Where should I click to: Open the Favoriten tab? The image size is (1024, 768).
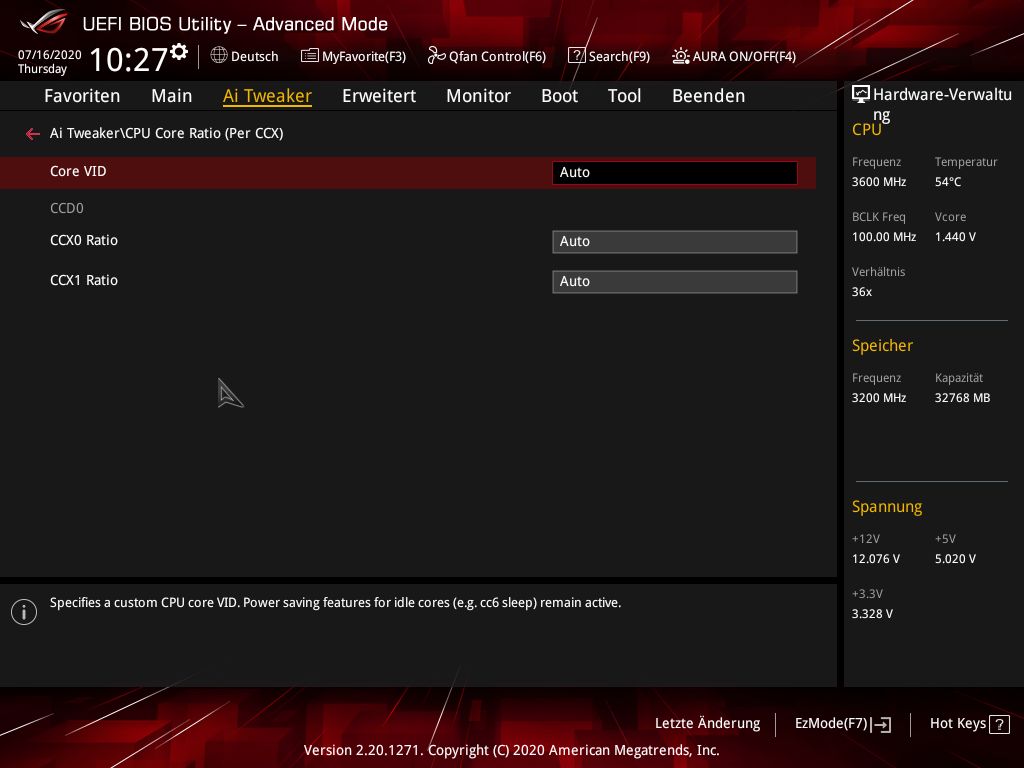coord(82,96)
